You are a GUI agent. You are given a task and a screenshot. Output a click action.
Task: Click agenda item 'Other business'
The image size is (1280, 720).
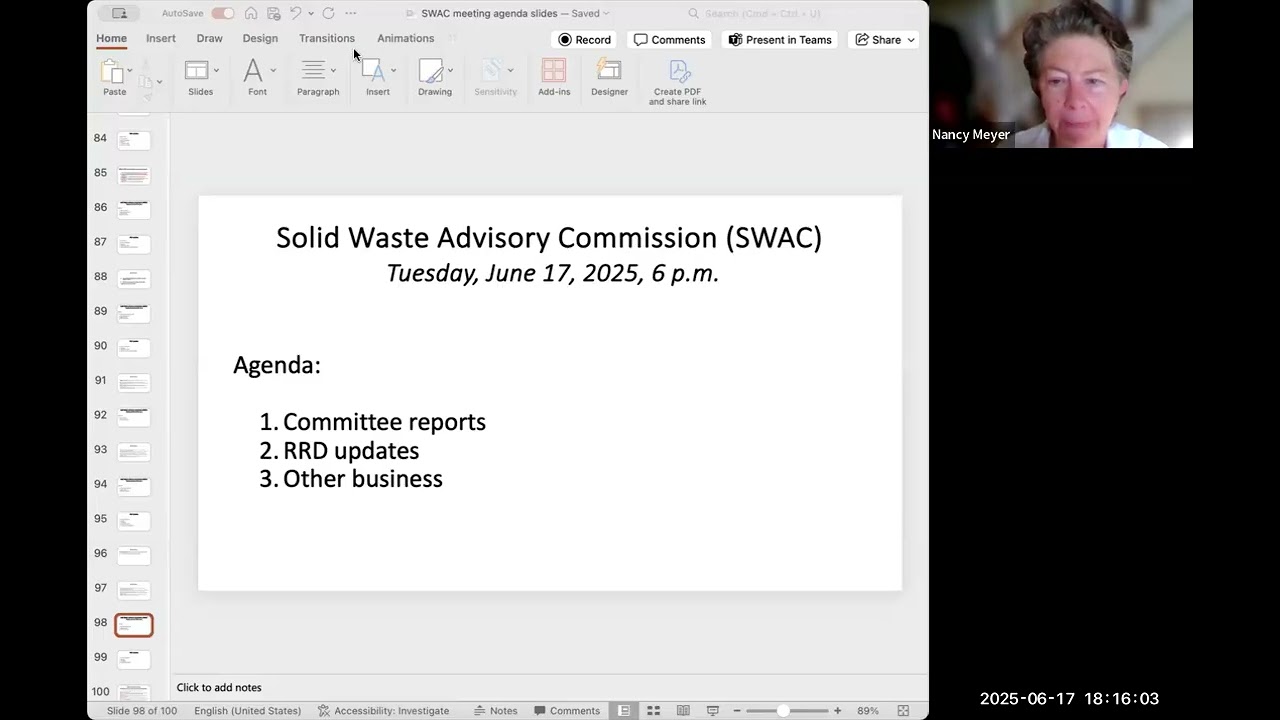click(363, 479)
